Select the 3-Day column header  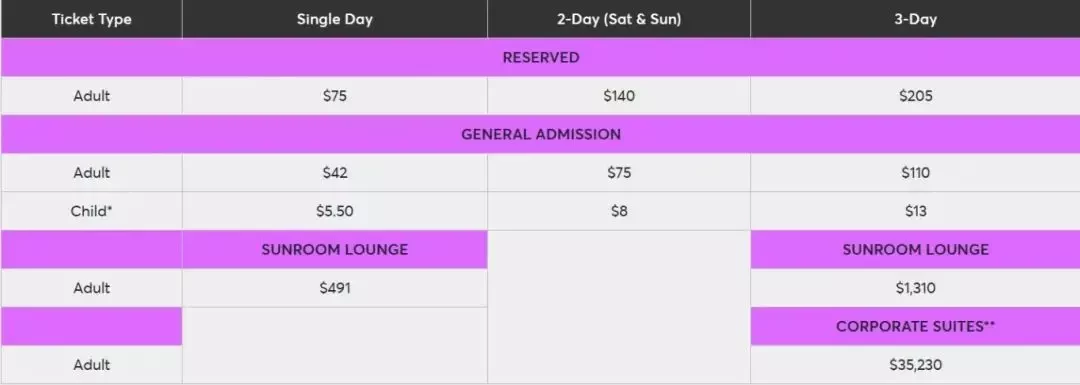[915, 19]
